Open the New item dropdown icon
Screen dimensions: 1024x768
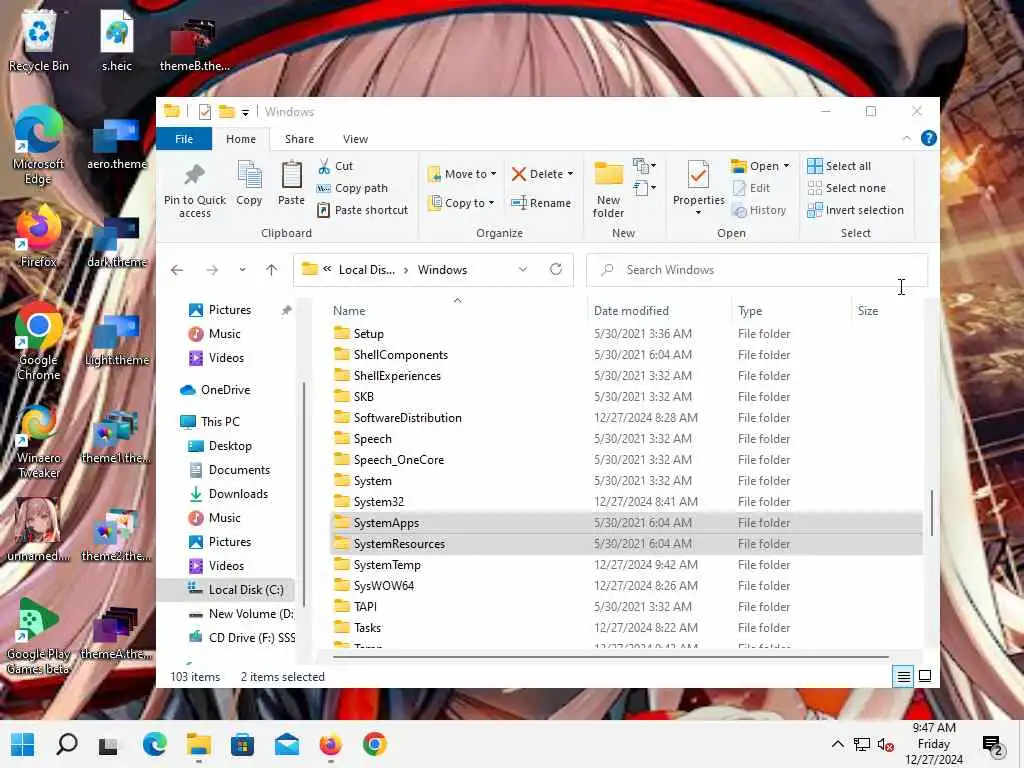click(x=644, y=166)
